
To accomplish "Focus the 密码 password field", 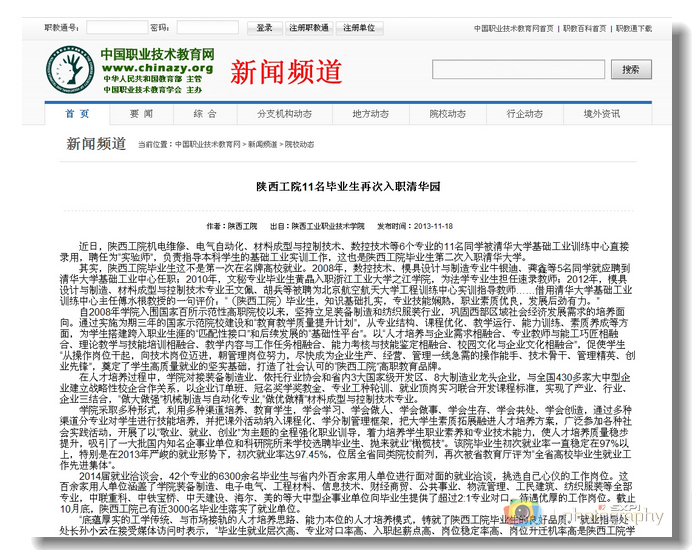I will point(208,29).
